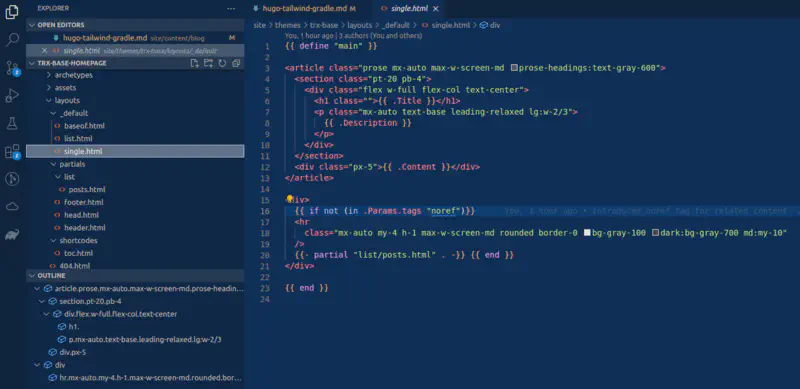Open the Run and Debug view

click(x=12, y=95)
